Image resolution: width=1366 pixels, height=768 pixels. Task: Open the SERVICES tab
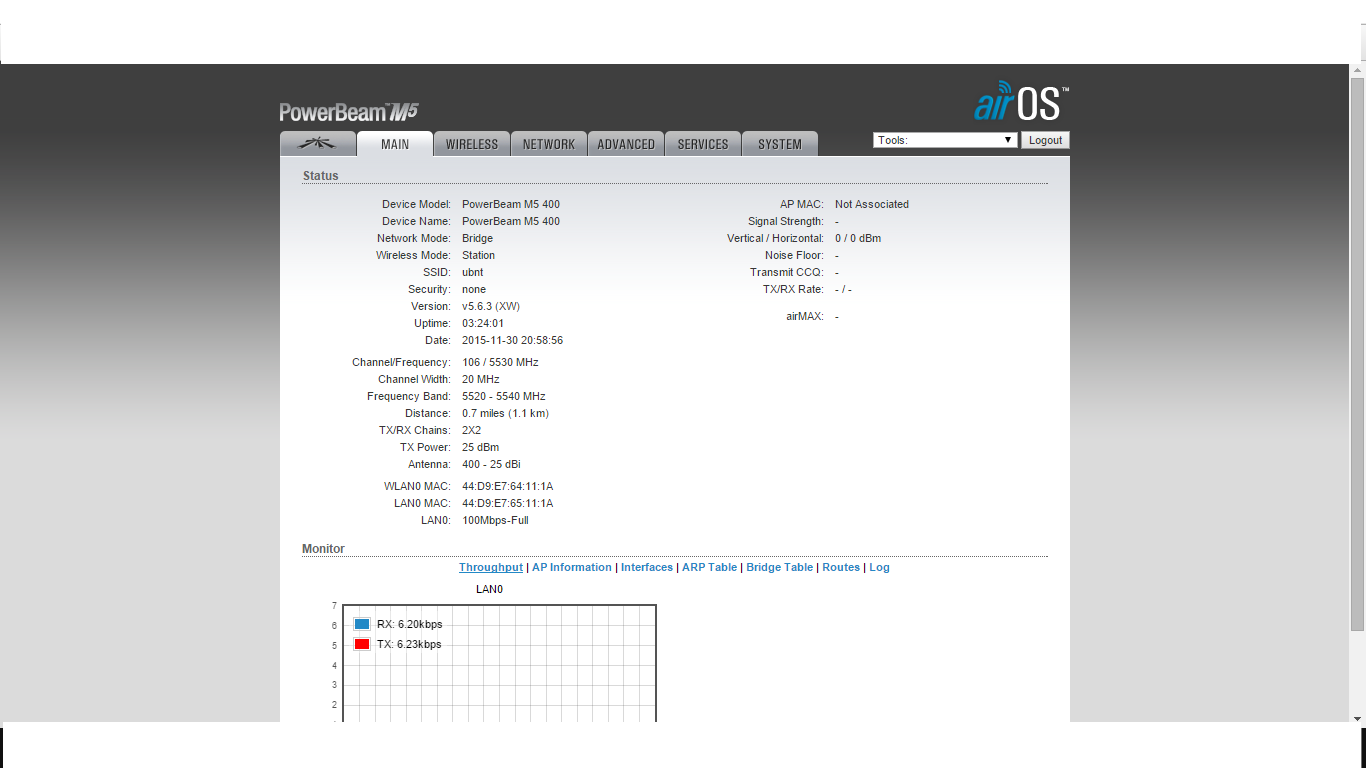pyautogui.click(x=703, y=144)
